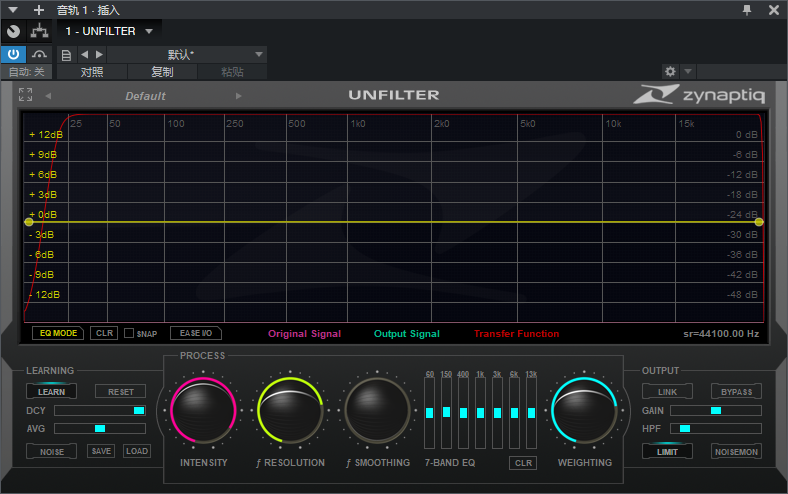Click the 3k EQ band fader
The width and height of the screenshot is (788, 494).
(x=498, y=413)
